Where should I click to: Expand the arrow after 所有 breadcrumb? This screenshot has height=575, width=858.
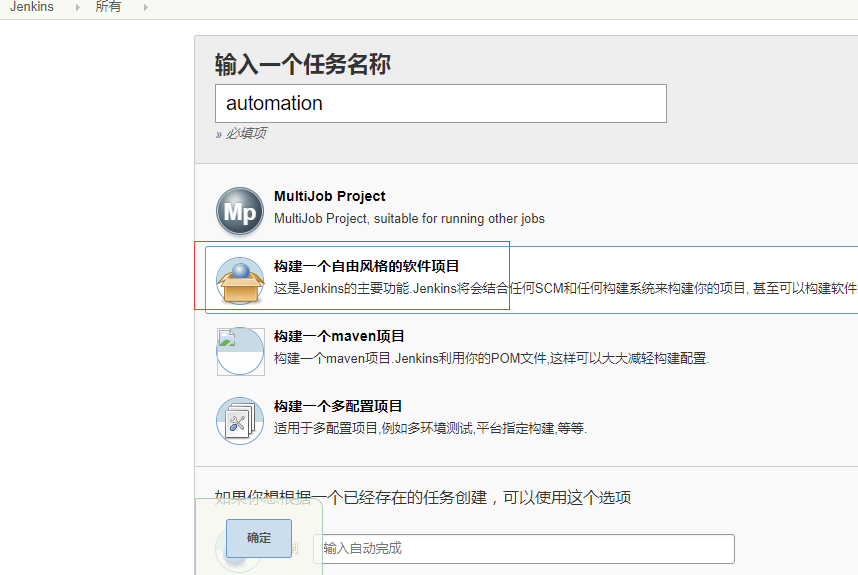(146, 8)
